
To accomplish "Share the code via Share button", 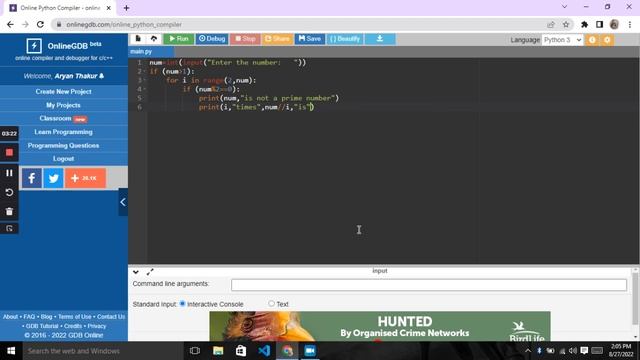I will click(x=277, y=39).
